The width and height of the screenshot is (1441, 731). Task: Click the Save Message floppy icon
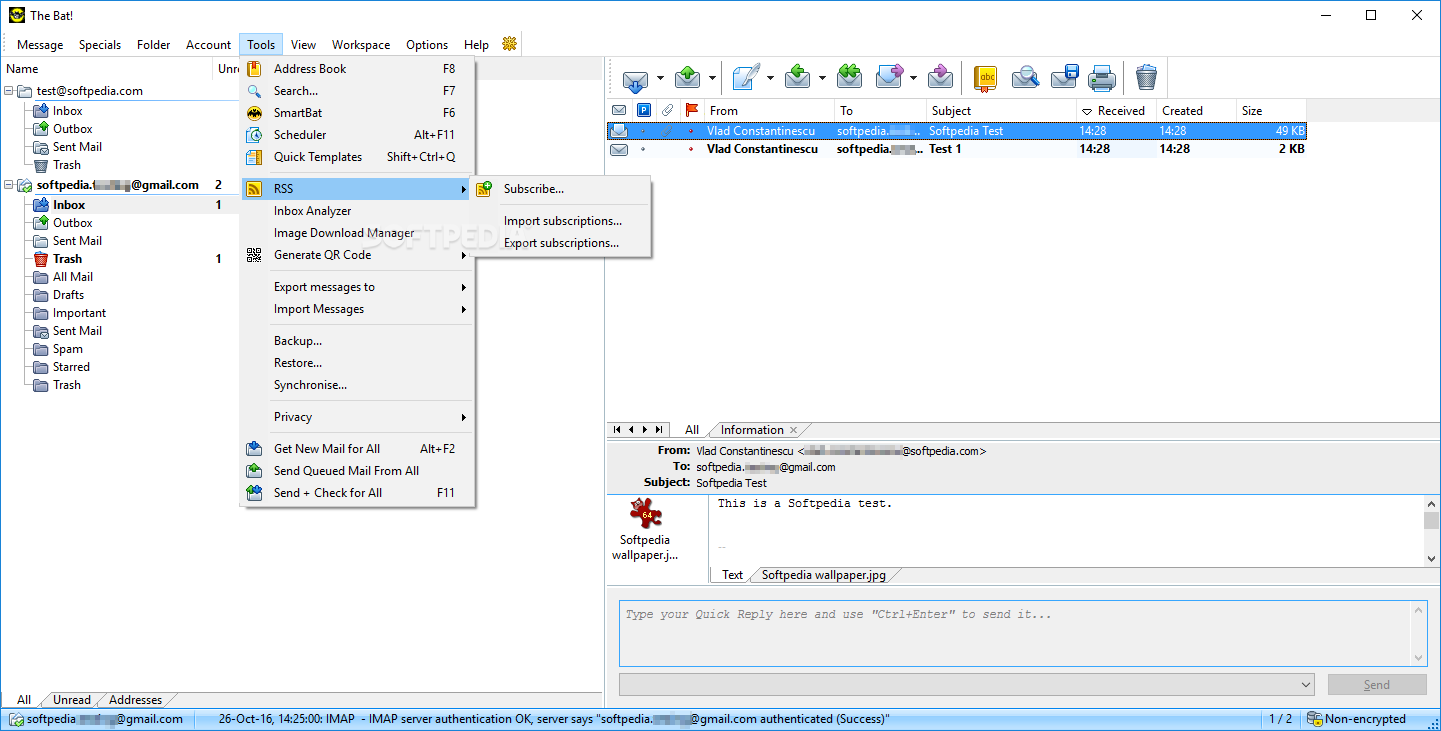[1064, 77]
